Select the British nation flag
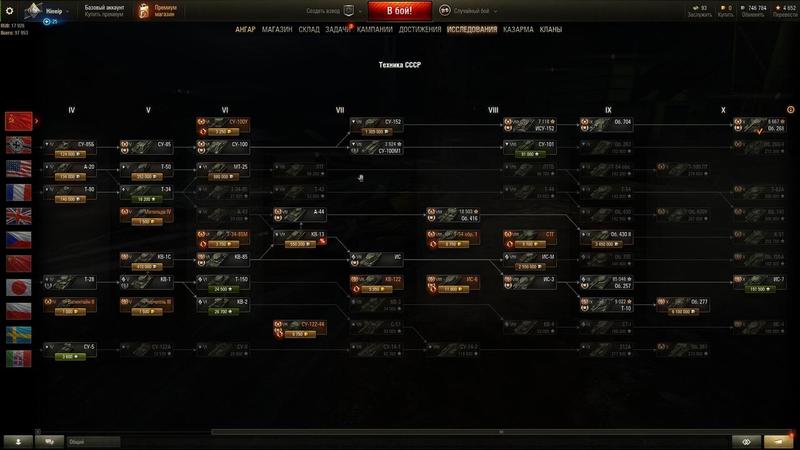800x450 pixels. (18, 216)
